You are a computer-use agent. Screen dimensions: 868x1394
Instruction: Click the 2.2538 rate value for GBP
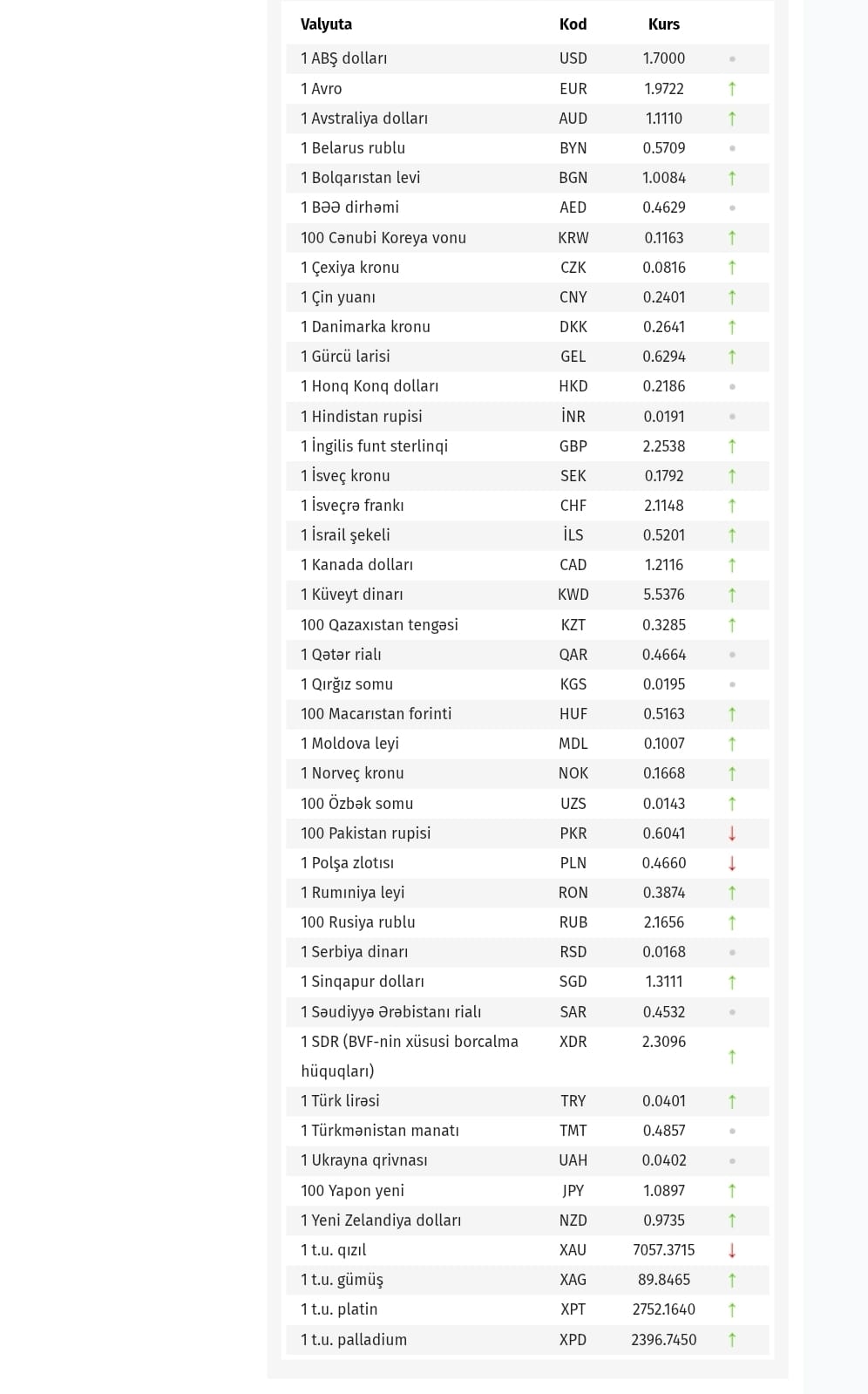point(663,446)
